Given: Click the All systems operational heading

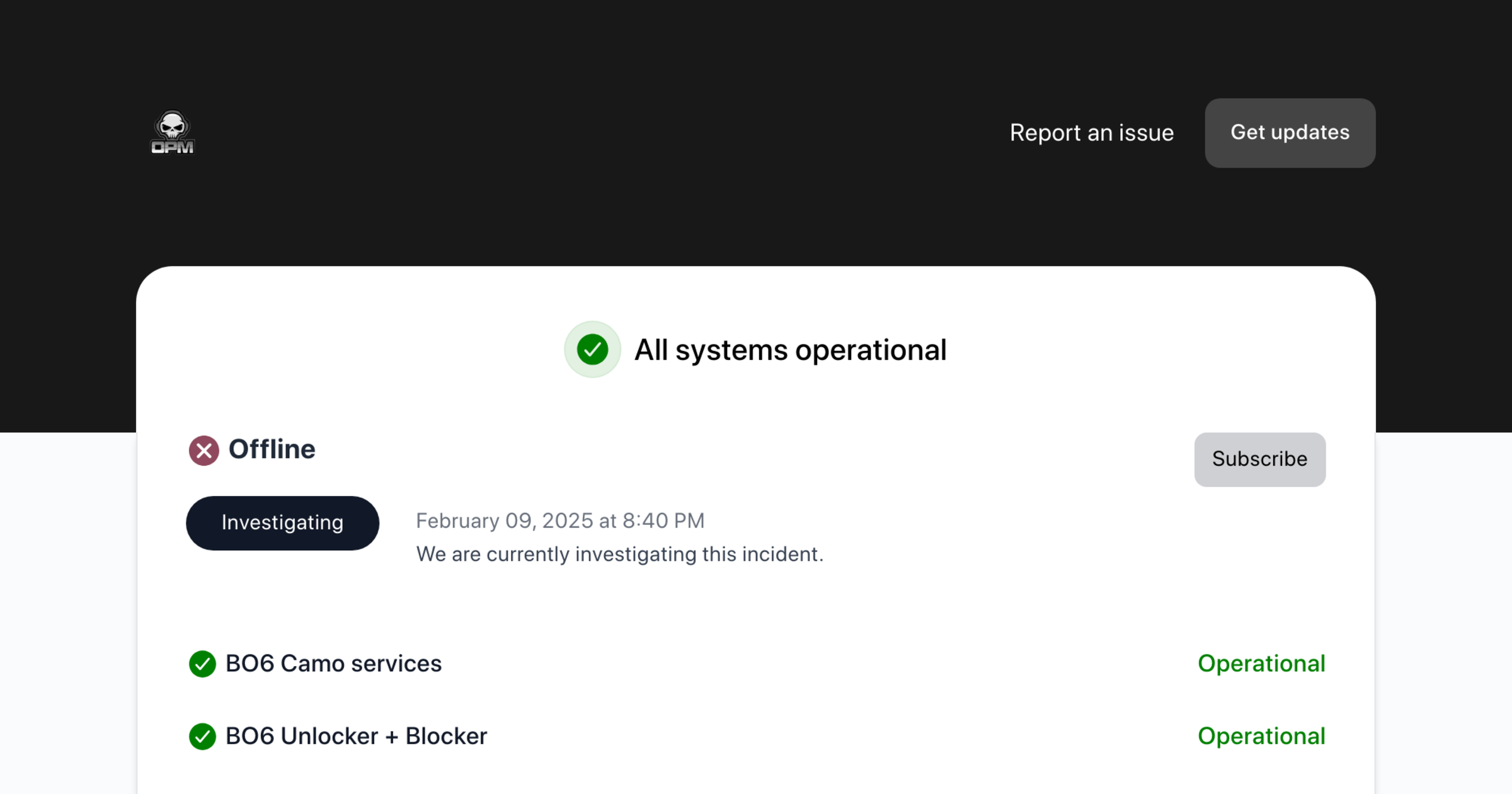Looking at the screenshot, I should [790, 350].
